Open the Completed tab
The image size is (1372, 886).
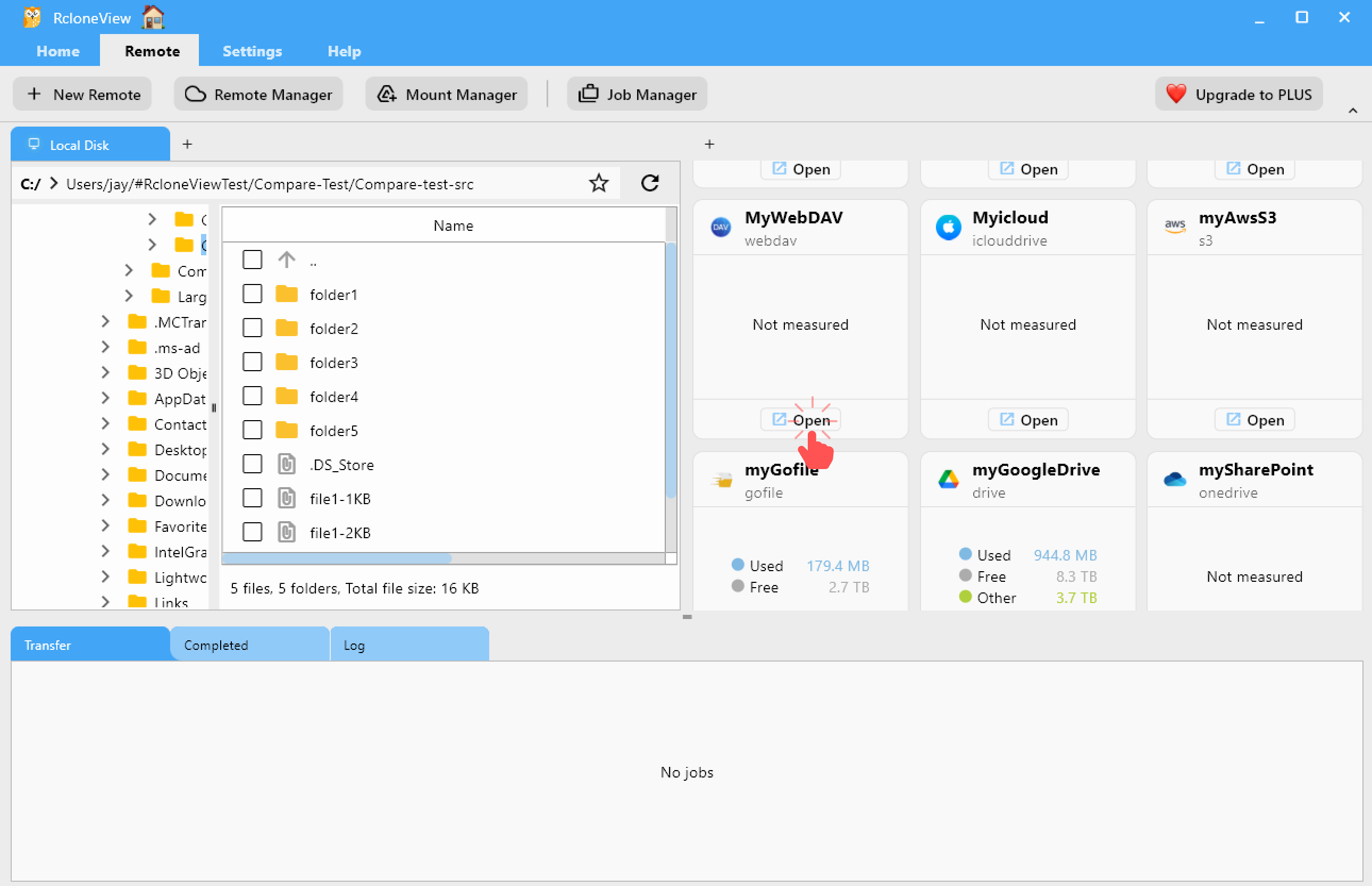(216, 645)
